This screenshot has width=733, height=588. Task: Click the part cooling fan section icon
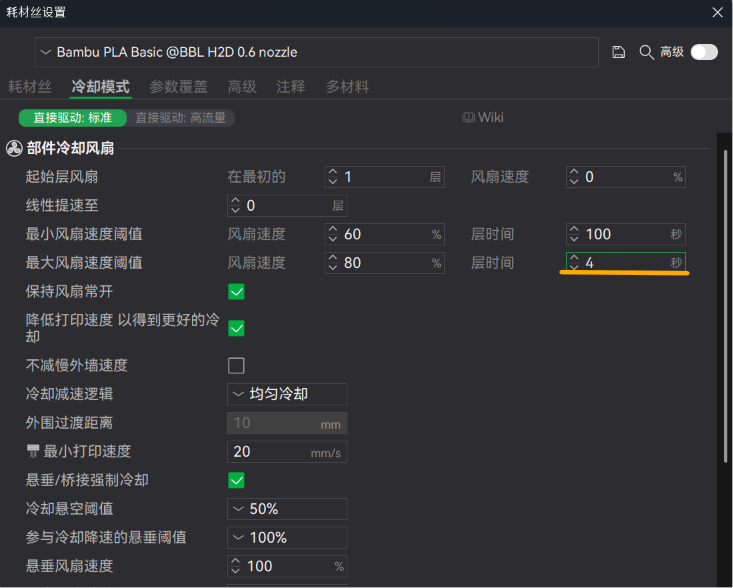[14, 149]
